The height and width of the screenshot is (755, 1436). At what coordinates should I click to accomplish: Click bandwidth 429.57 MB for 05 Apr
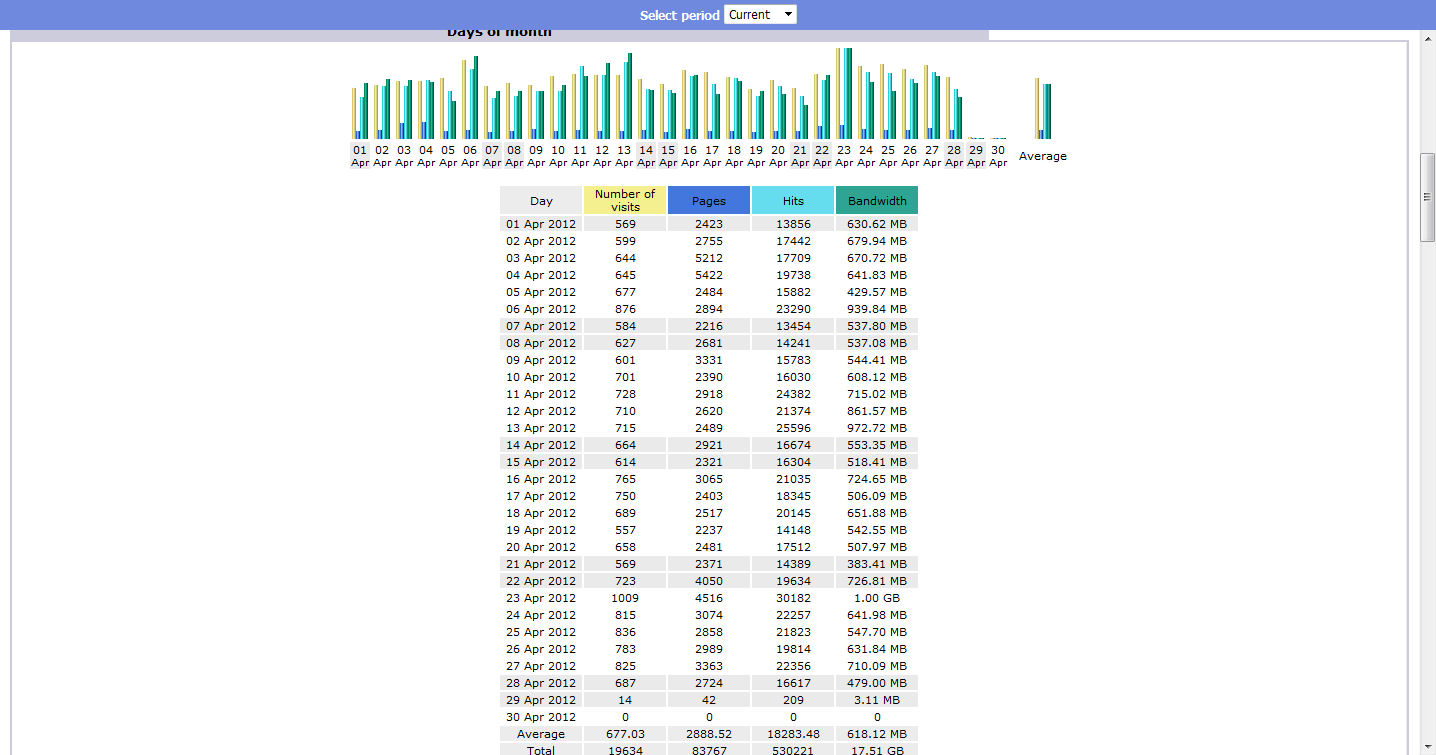pyautogui.click(x=877, y=292)
